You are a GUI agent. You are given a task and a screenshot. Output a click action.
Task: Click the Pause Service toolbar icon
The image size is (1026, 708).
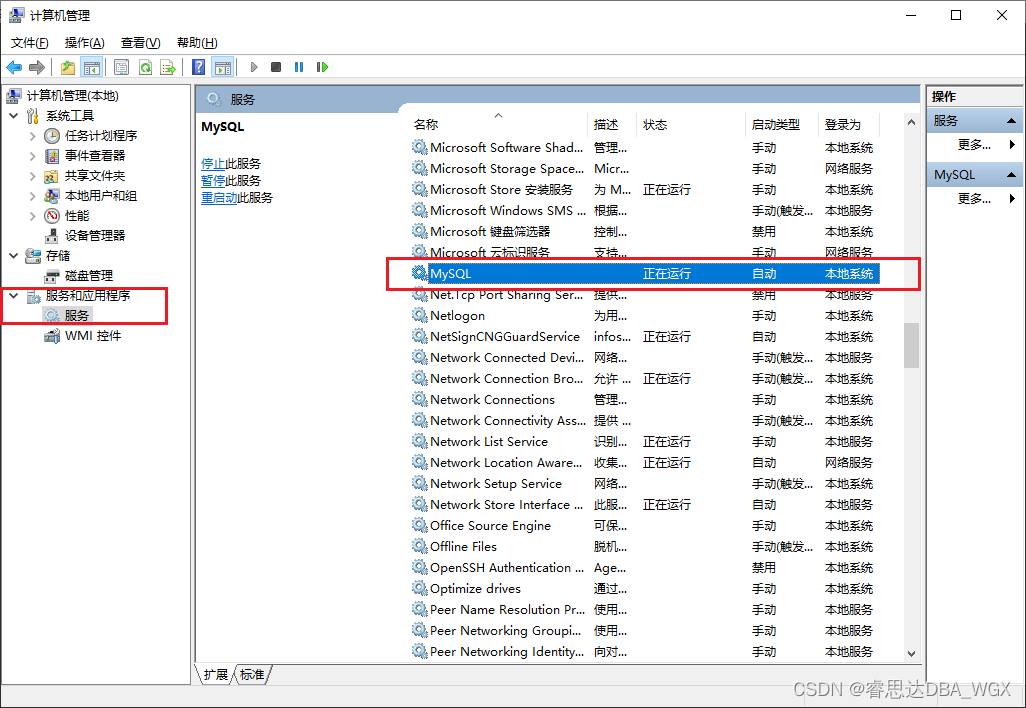(x=299, y=67)
